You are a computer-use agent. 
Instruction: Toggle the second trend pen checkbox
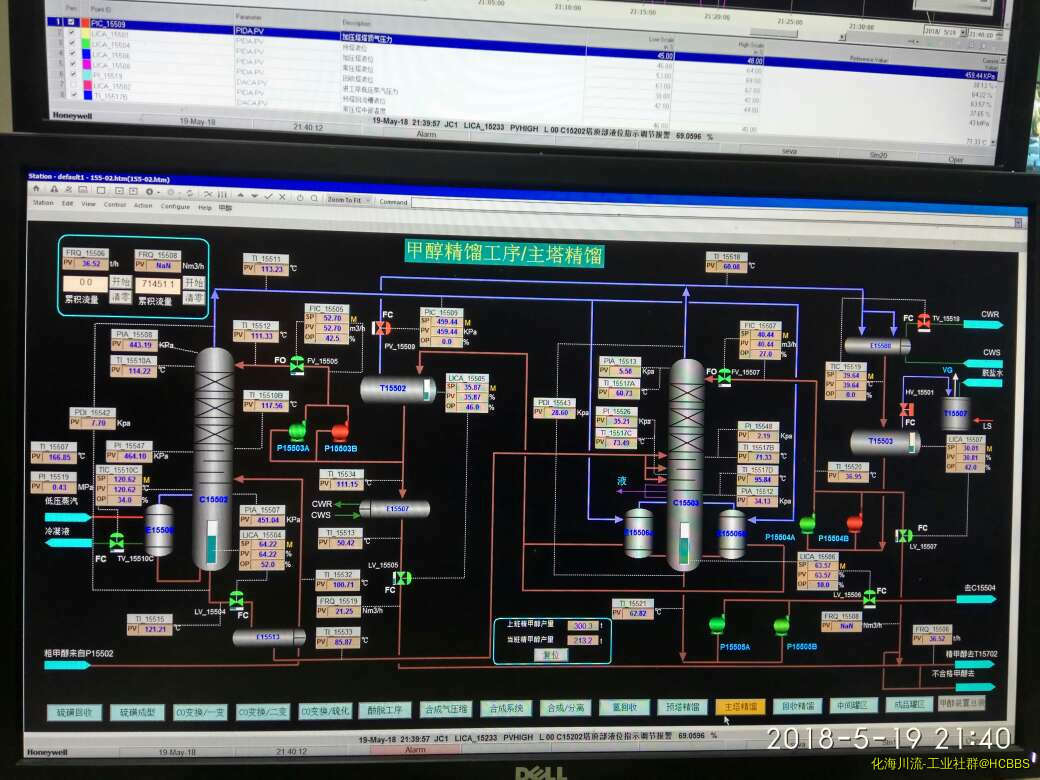pyautogui.click(x=70, y=33)
